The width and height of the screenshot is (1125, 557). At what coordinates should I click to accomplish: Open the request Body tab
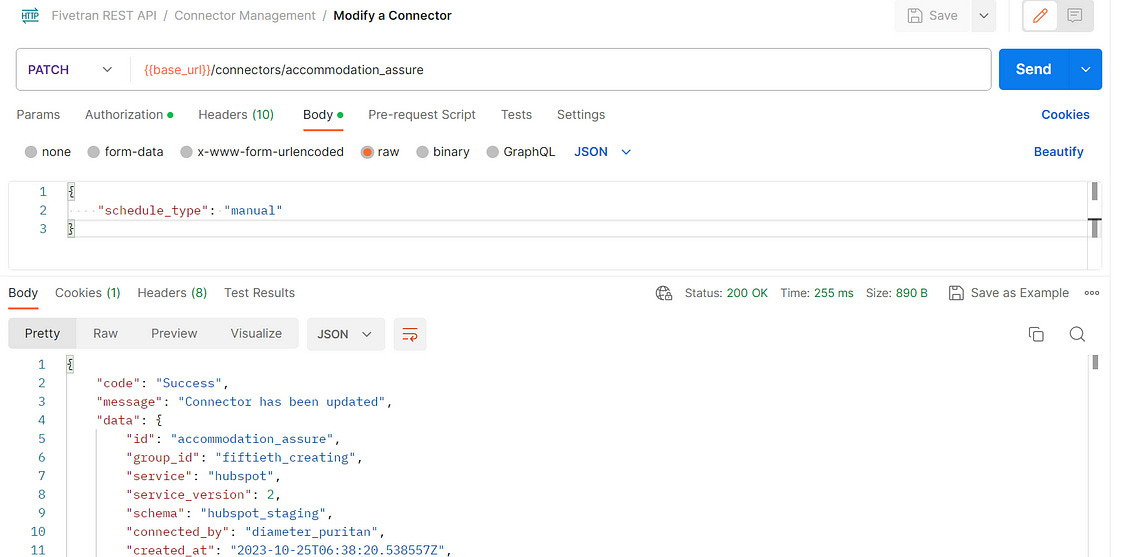(323, 115)
